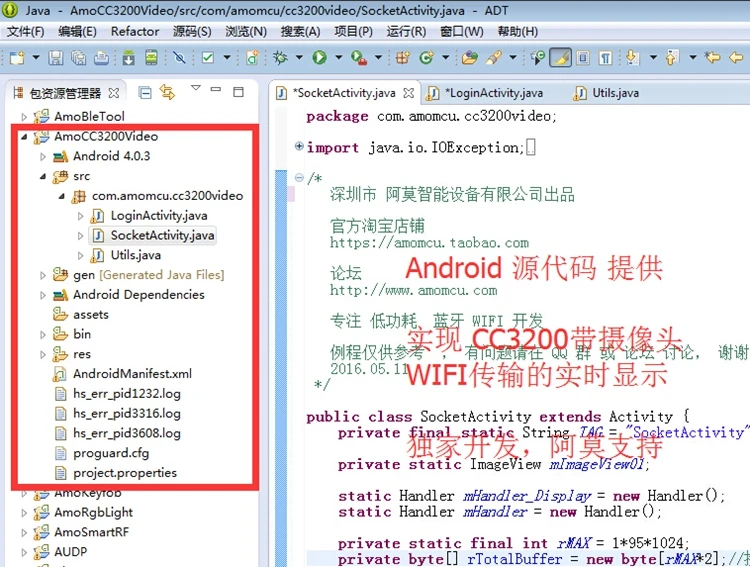750x567 pixels.
Task: Toggle Link with Editor in Package Explorer
Action: 167,92
